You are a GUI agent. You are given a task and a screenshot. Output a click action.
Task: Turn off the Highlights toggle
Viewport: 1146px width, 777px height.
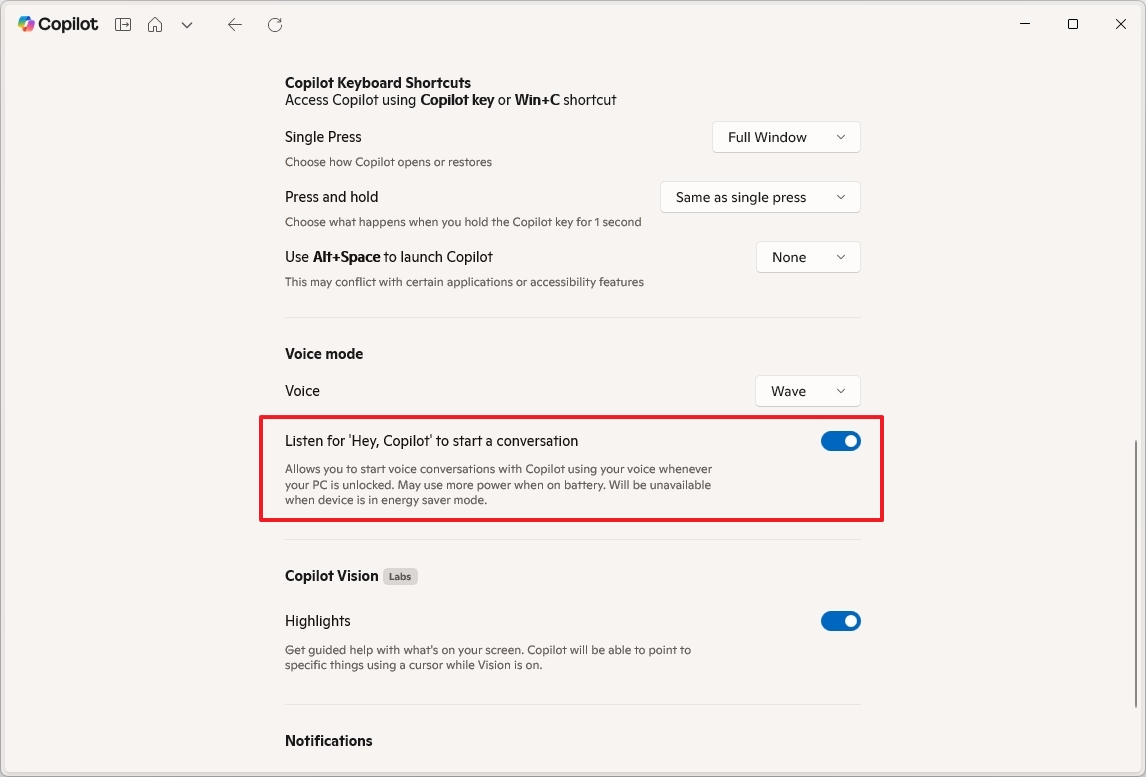click(x=841, y=620)
